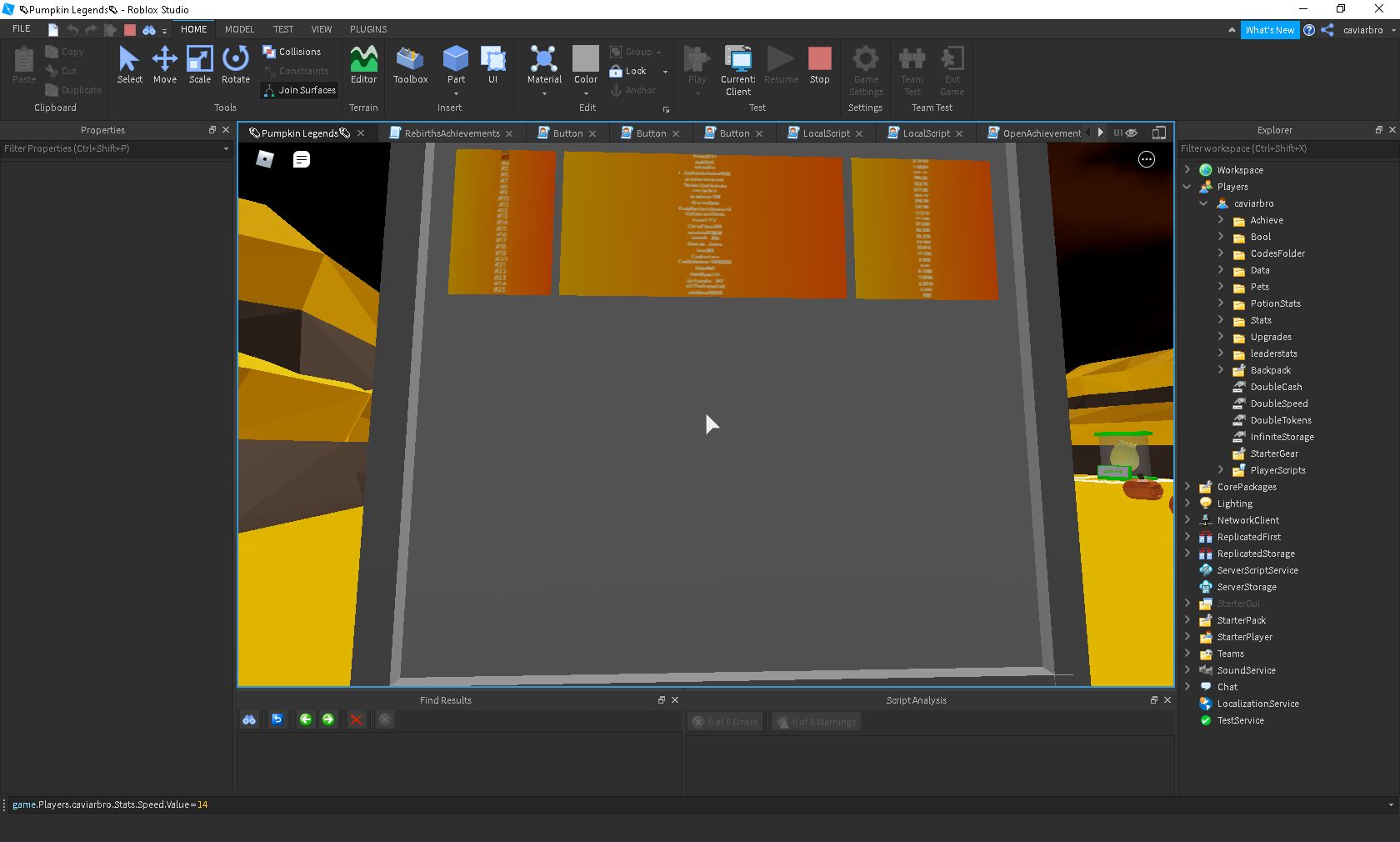Choose the Rotate tool

click(236, 65)
